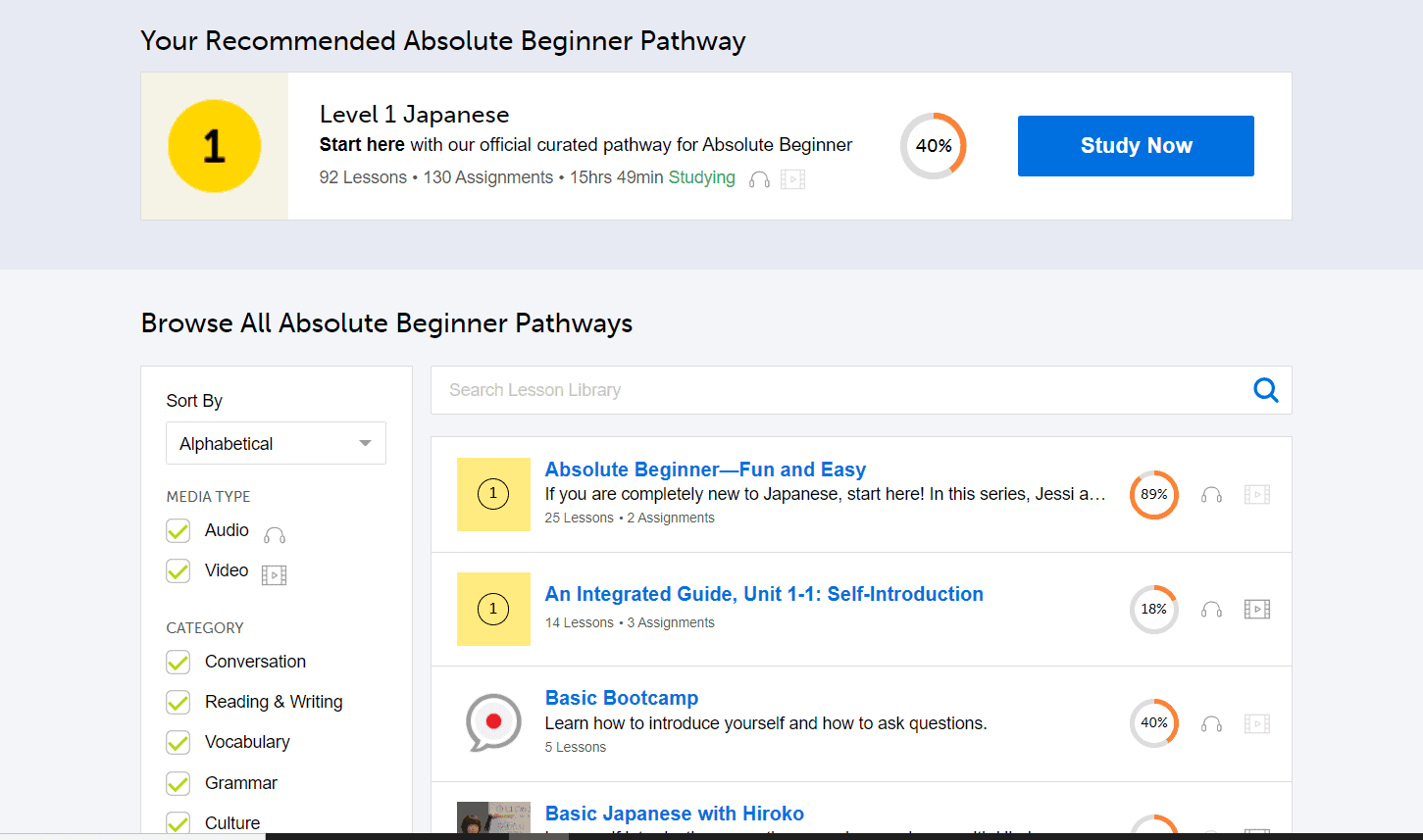Click the Search Lesson Library field

click(843, 390)
